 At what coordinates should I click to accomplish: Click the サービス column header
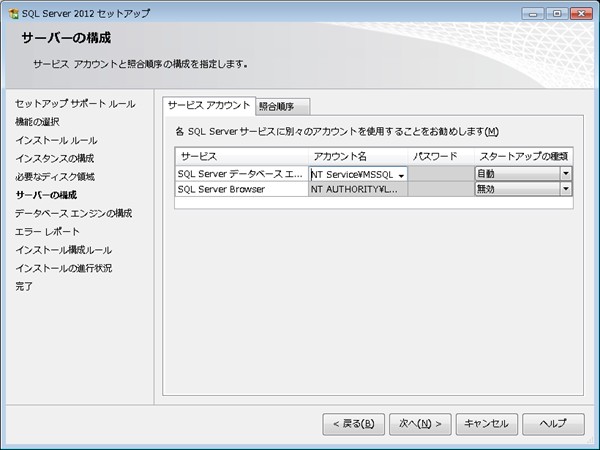(242, 157)
